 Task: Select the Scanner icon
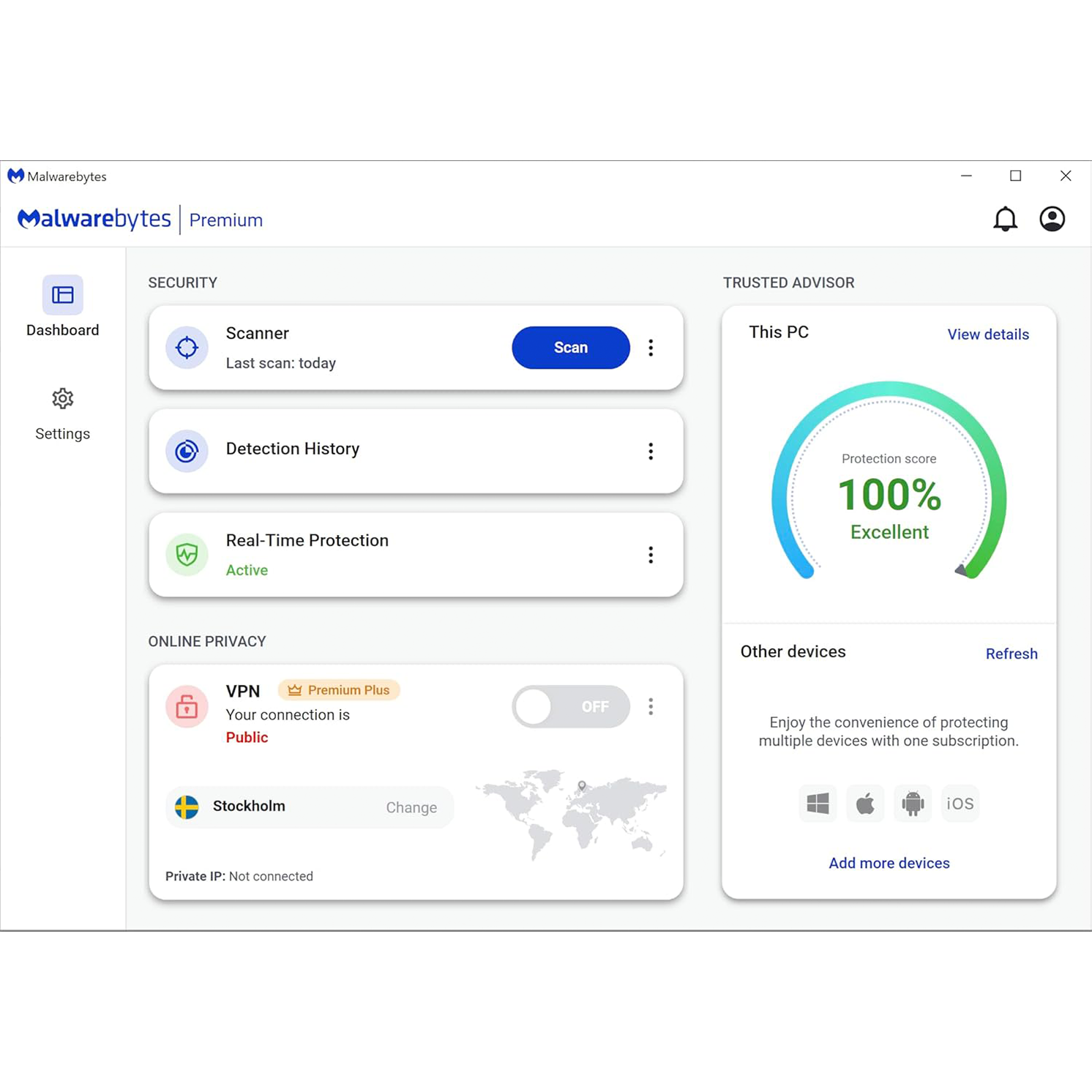(x=187, y=348)
